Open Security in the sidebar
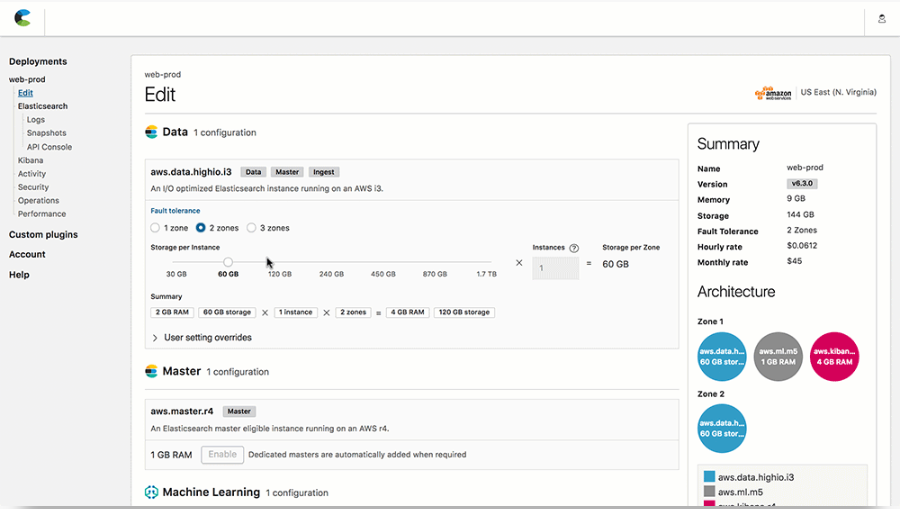900x509 pixels. tap(33, 187)
